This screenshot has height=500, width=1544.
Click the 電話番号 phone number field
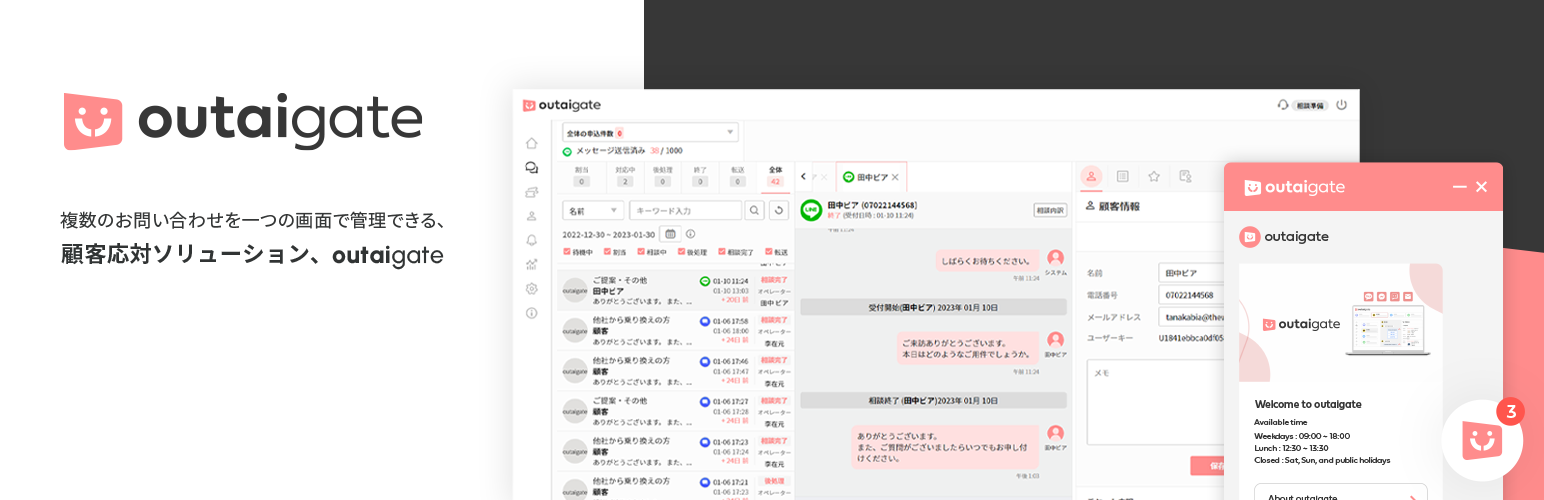pyautogui.click(x=1192, y=295)
